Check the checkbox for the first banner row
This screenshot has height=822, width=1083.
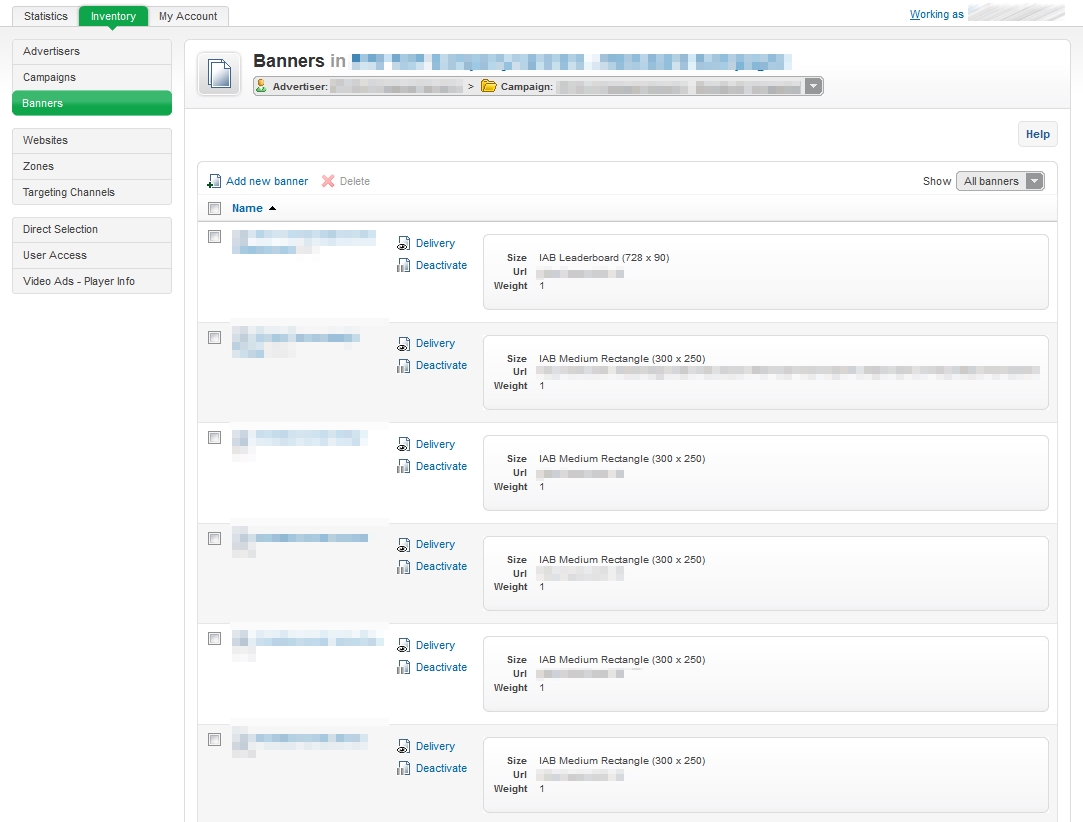(x=214, y=237)
